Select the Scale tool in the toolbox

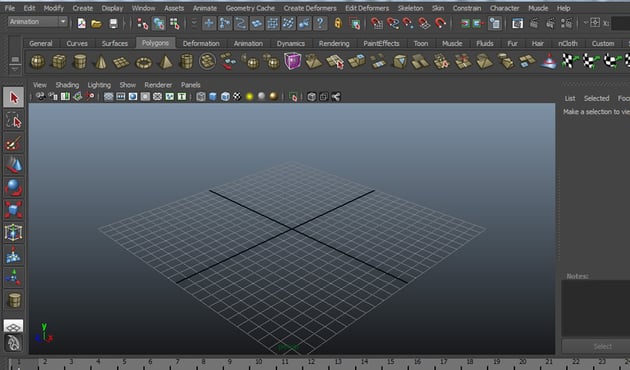pos(14,210)
